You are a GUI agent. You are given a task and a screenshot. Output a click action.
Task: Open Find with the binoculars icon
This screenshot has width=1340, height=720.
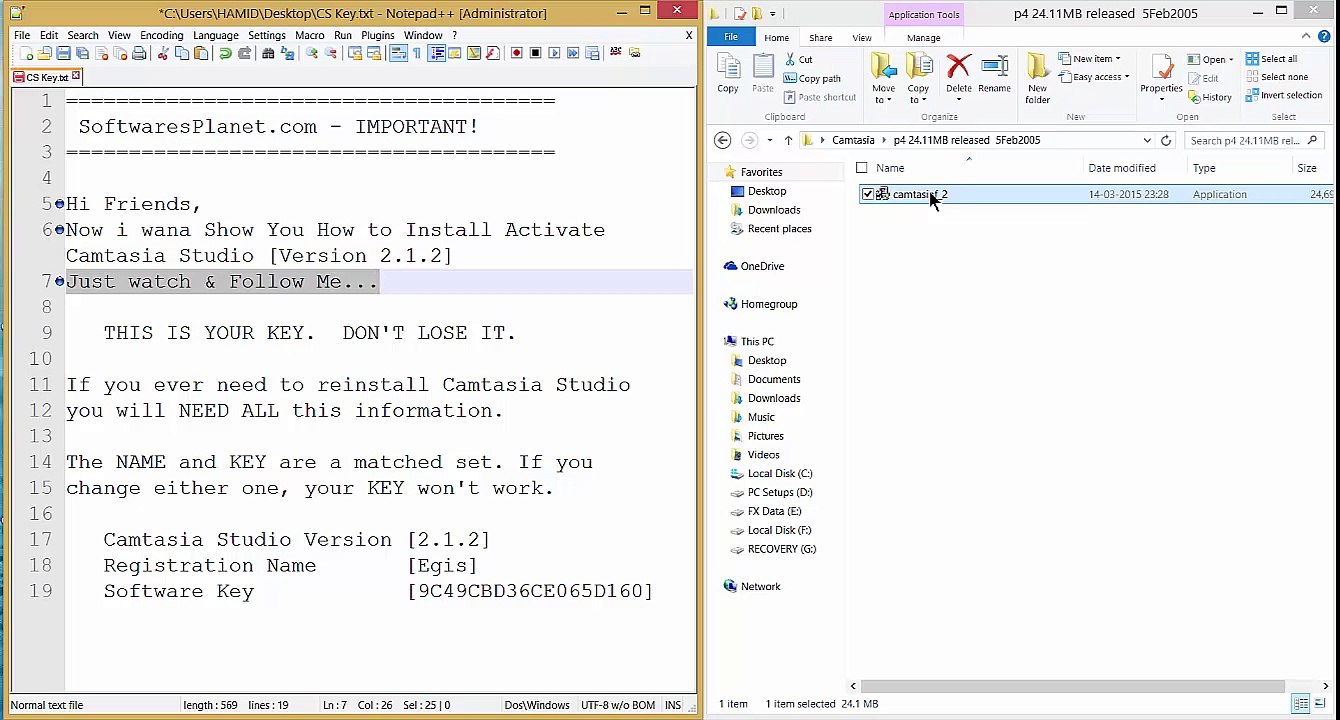268,53
